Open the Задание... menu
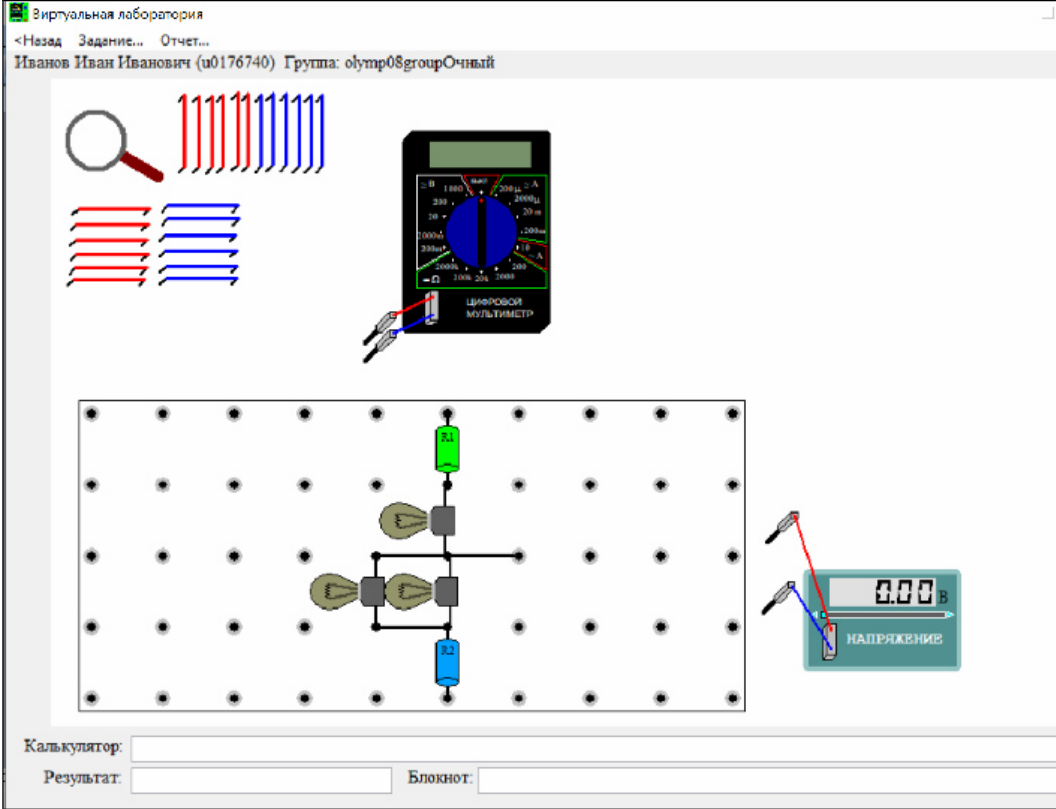Screen dimensions: 1056x809 [x=110, y=40]
